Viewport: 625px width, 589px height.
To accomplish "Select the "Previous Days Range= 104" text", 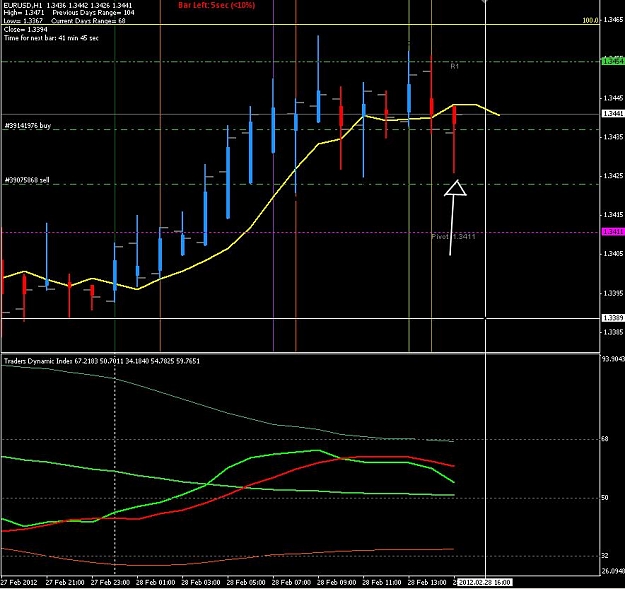I will (x=93, y=13).
